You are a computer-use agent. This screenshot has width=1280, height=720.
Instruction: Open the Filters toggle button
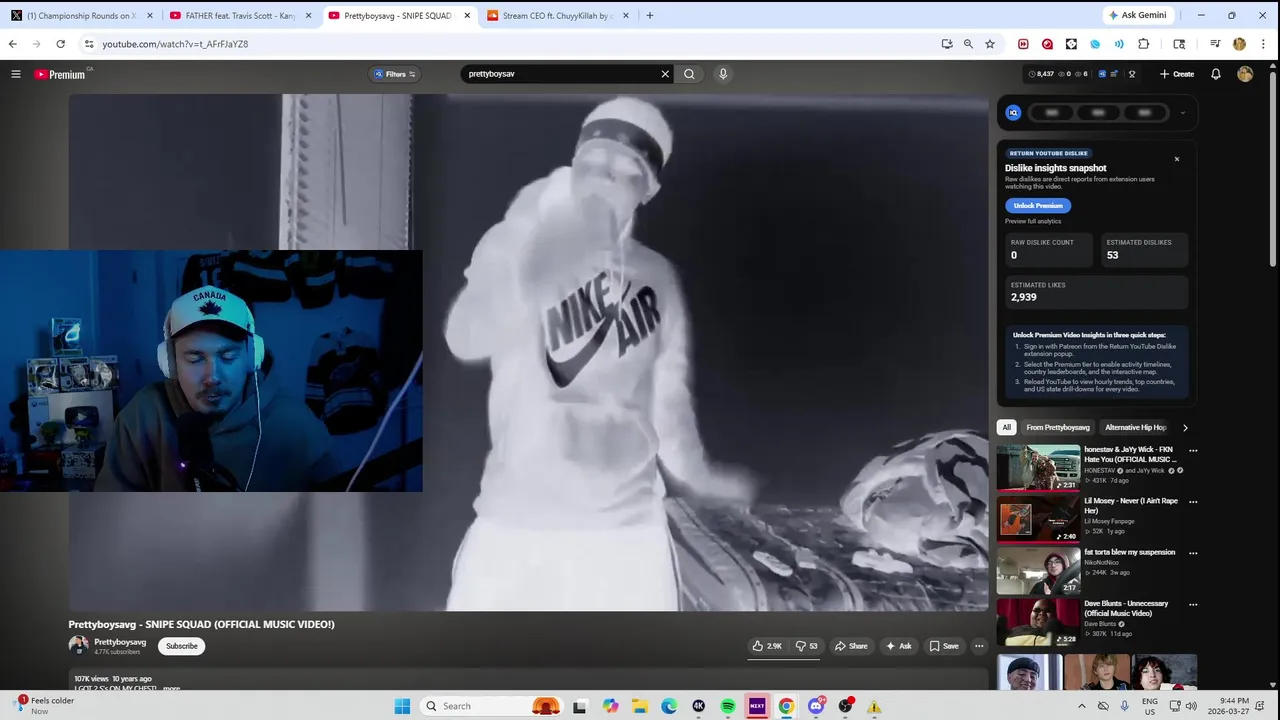(395, 74)
